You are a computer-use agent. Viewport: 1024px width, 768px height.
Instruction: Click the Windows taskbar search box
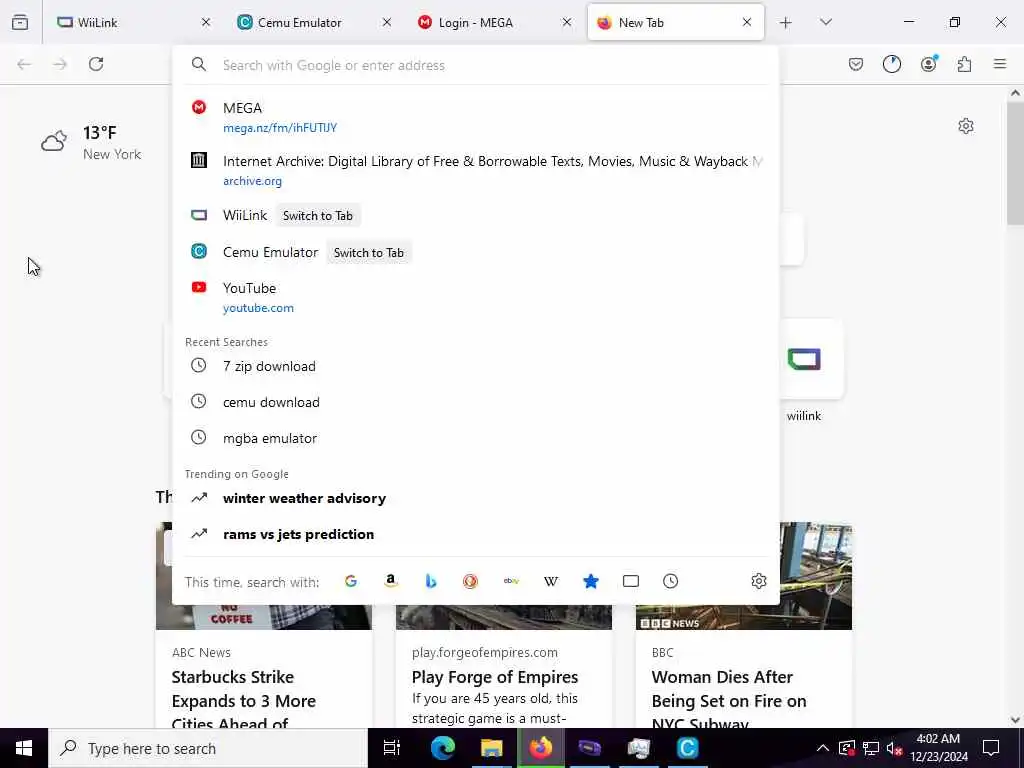point(208,748)
